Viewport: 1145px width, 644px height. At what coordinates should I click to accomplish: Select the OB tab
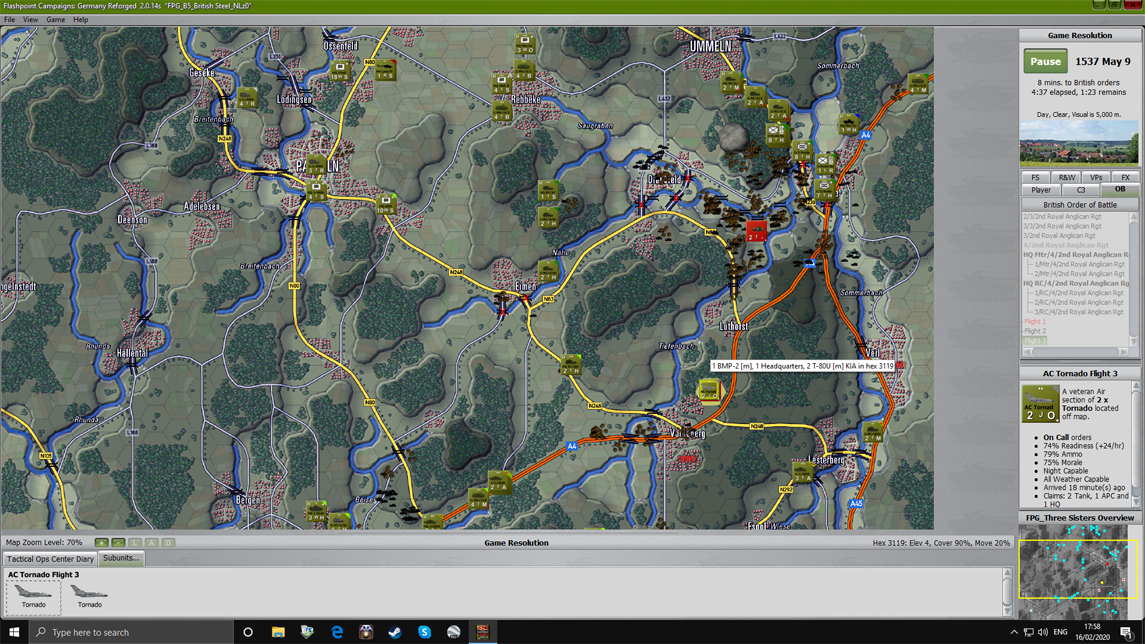point(1119,189)
